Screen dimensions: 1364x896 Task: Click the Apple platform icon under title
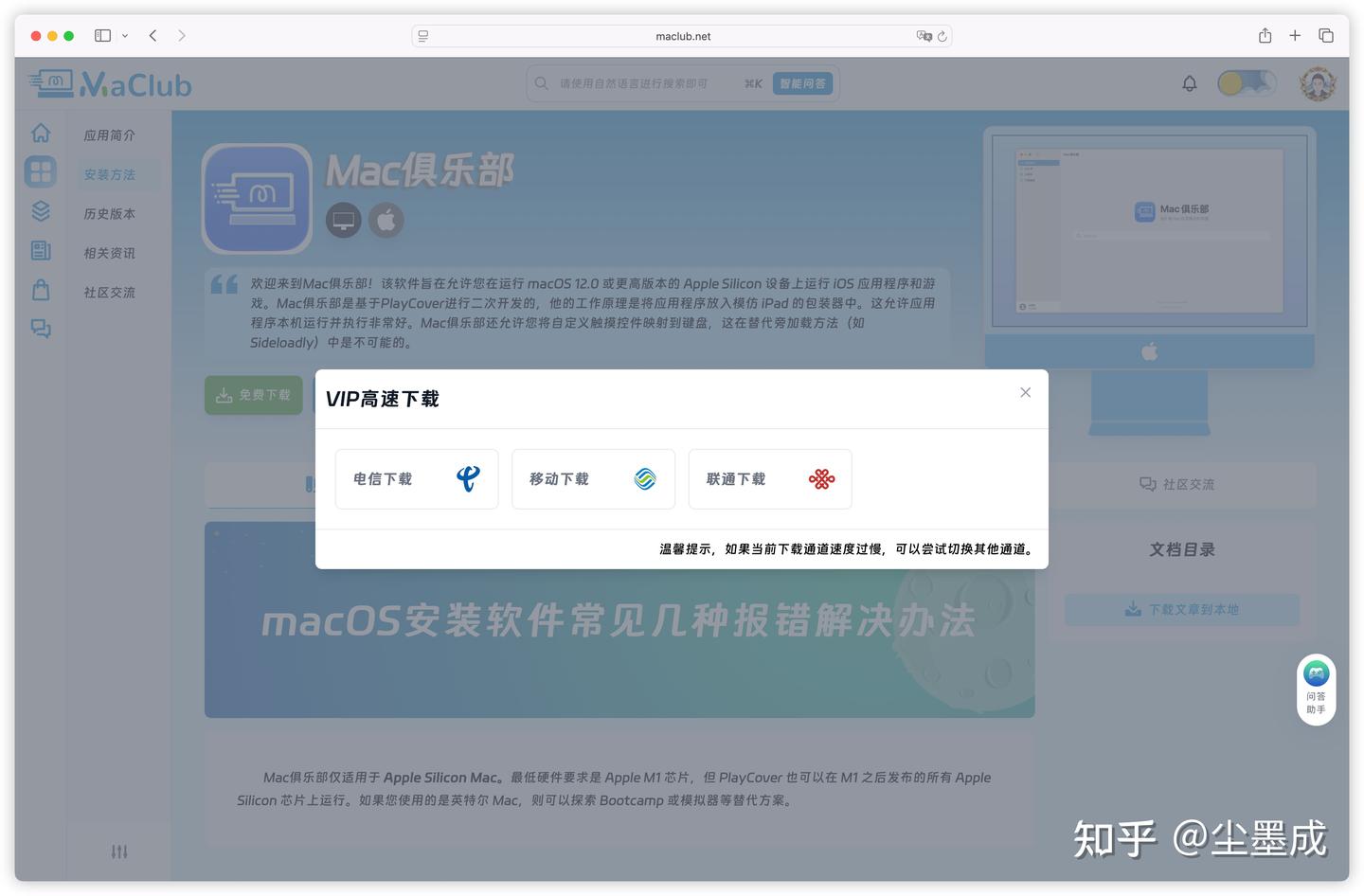point(386,221)
